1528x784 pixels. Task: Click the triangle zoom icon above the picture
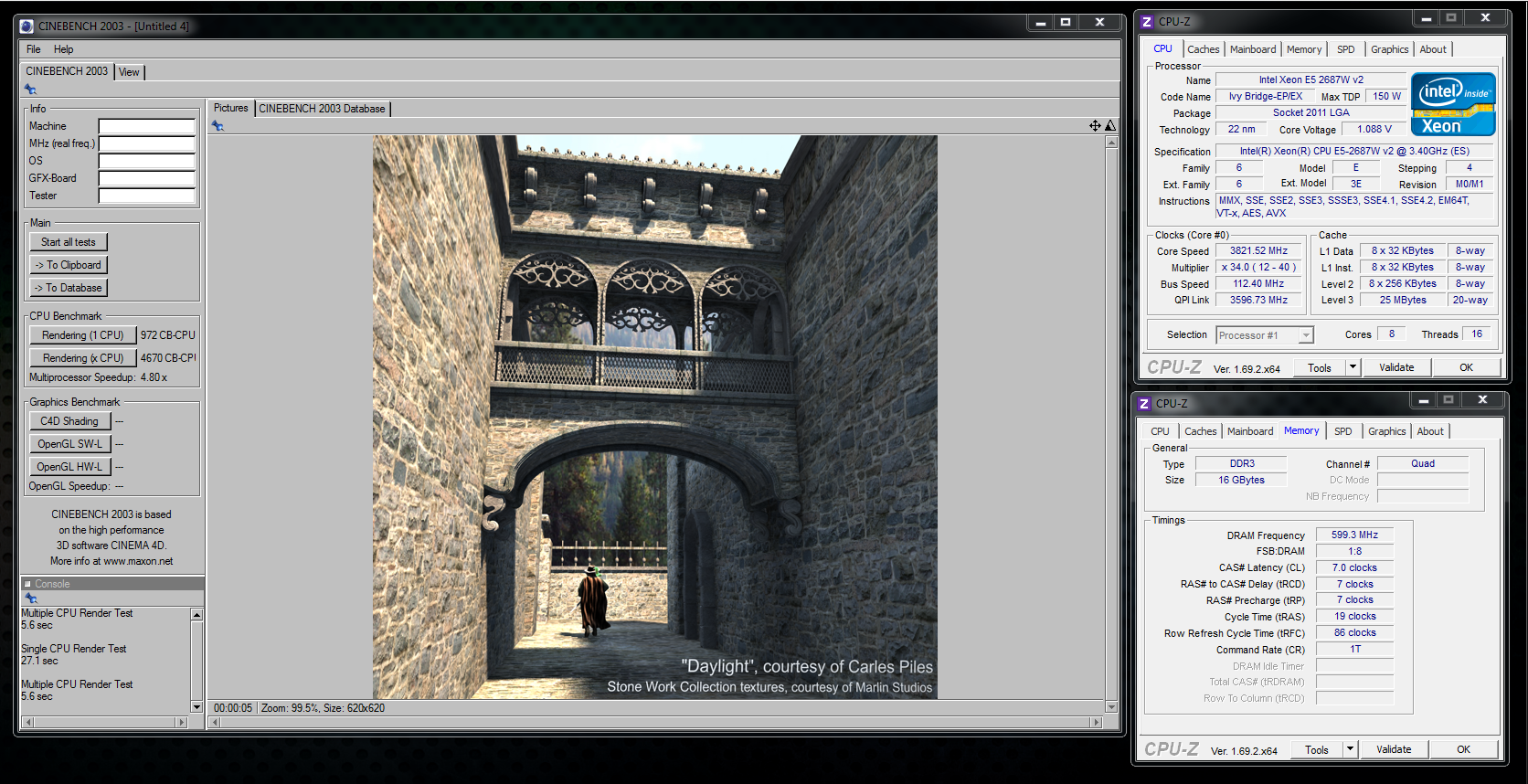(x=1110, y=126)
